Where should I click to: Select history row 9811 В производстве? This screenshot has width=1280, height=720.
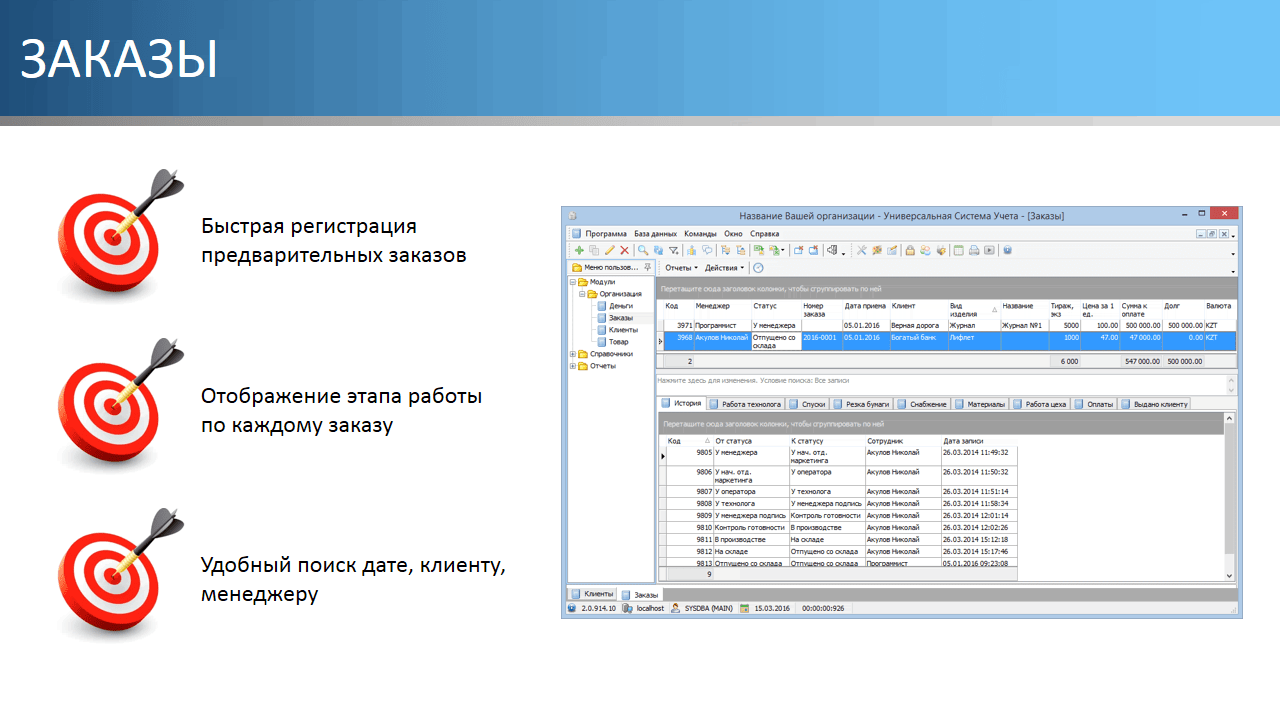[840, 540]
